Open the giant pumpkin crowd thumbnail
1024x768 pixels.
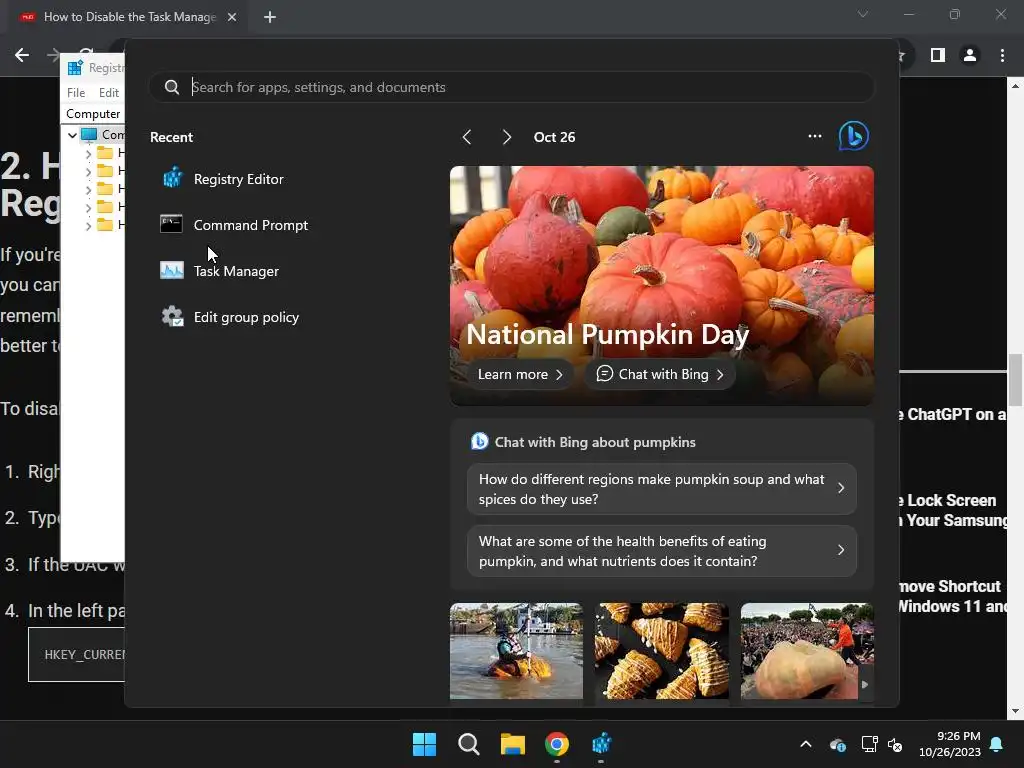coord(807,650)
